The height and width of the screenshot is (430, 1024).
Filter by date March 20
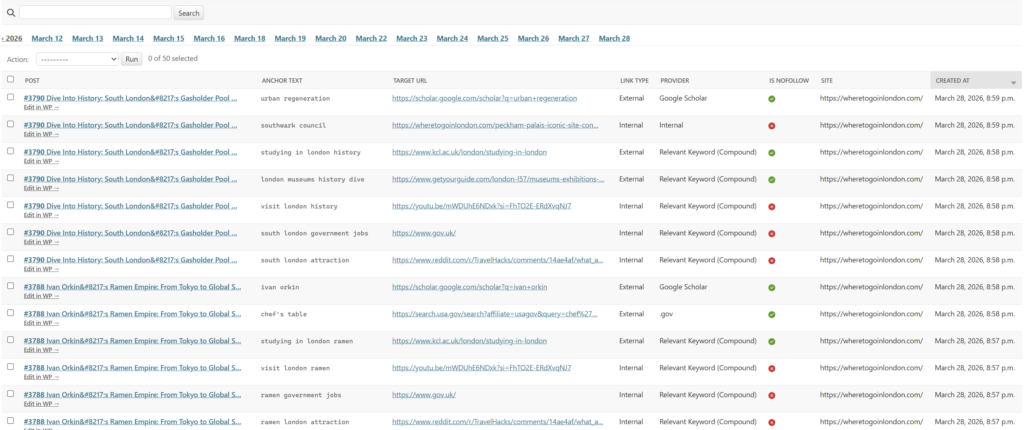[x=330, y=39]
